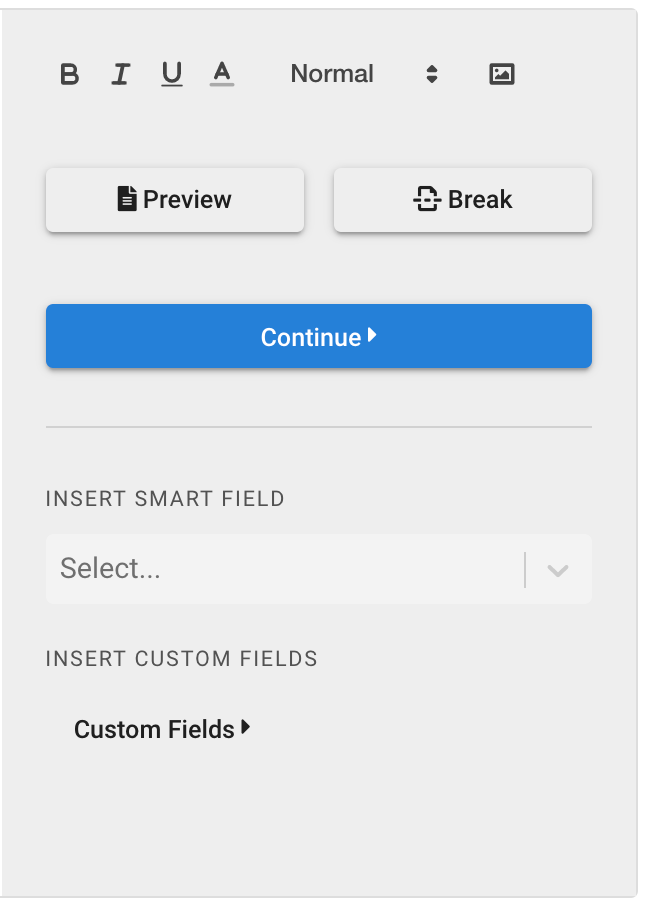Screen dimensions: 646x908
Task: Open the text color picker
Action: coord(222,74)
